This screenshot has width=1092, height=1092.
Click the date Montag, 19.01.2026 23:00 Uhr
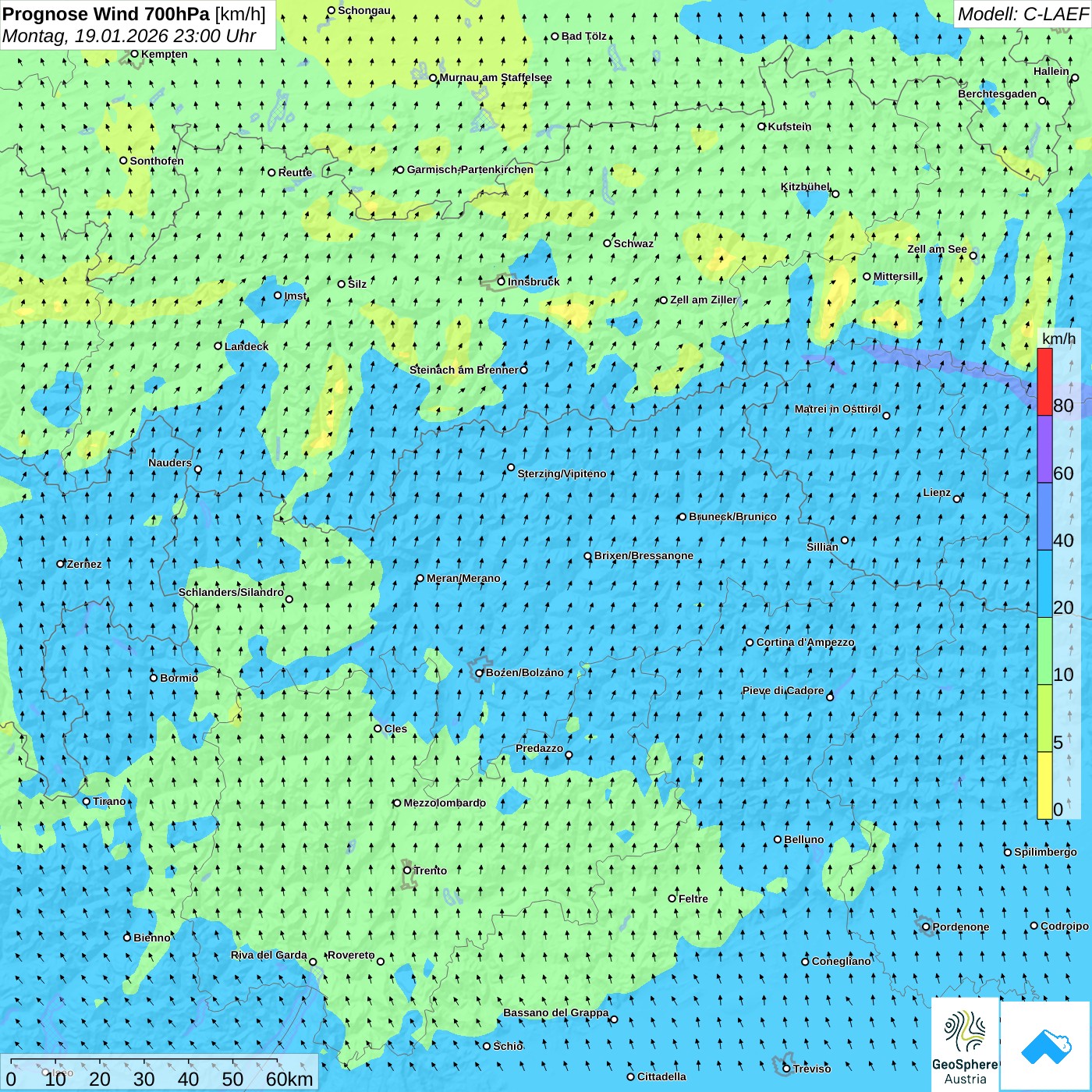pyautogui.click(x=129, y=36)
